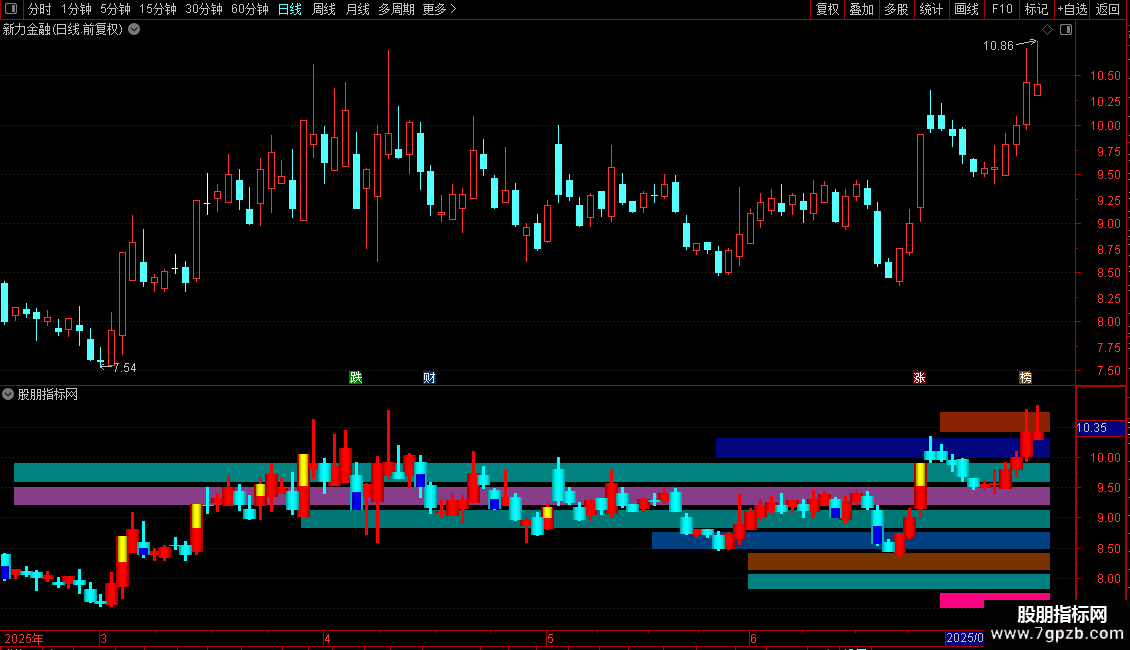The height and width of the screenshot is (650, 1130).
Task: Expand the 更多 periods menu
Action: [x=440, y=9]
